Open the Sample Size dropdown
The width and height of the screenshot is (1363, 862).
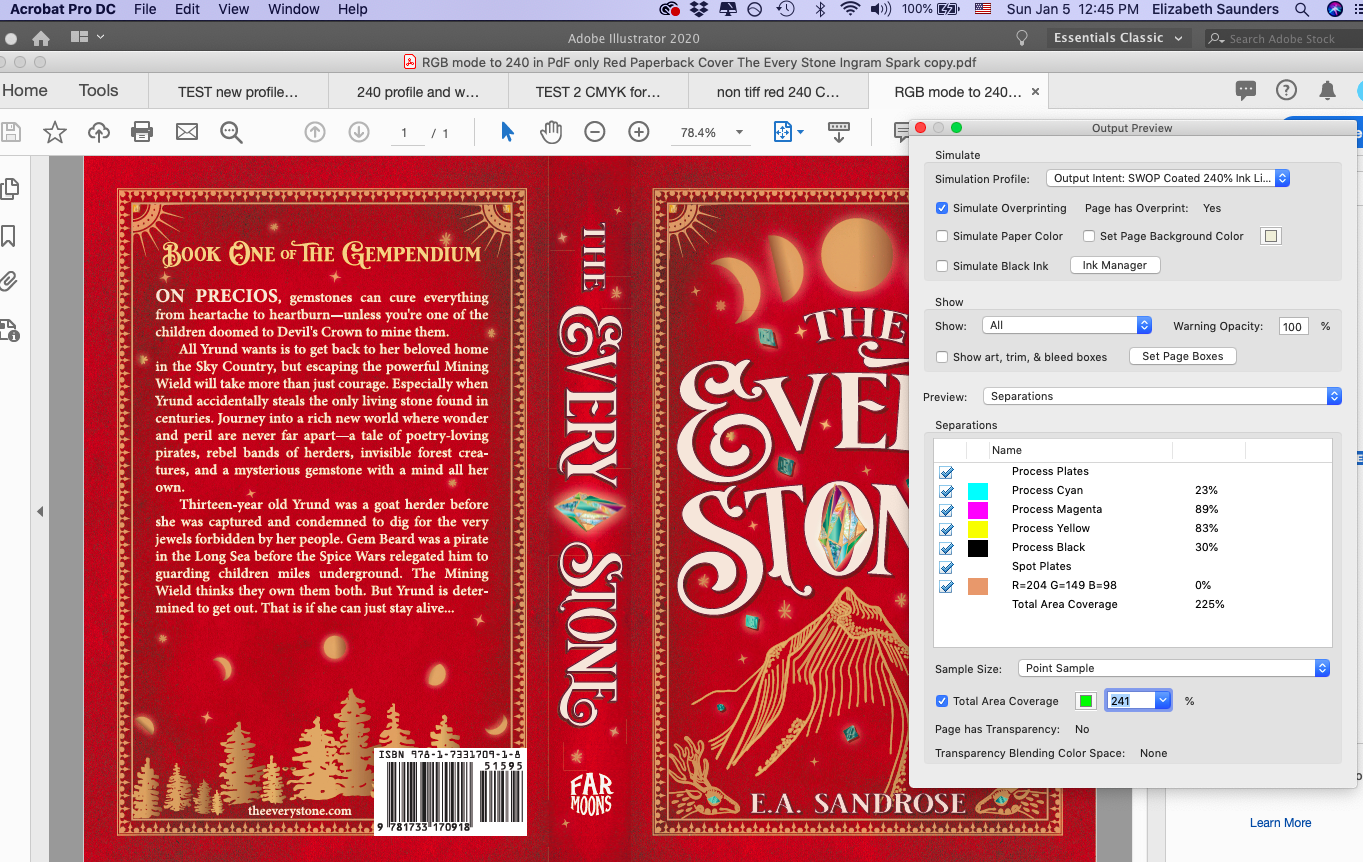pos(1172,668)
